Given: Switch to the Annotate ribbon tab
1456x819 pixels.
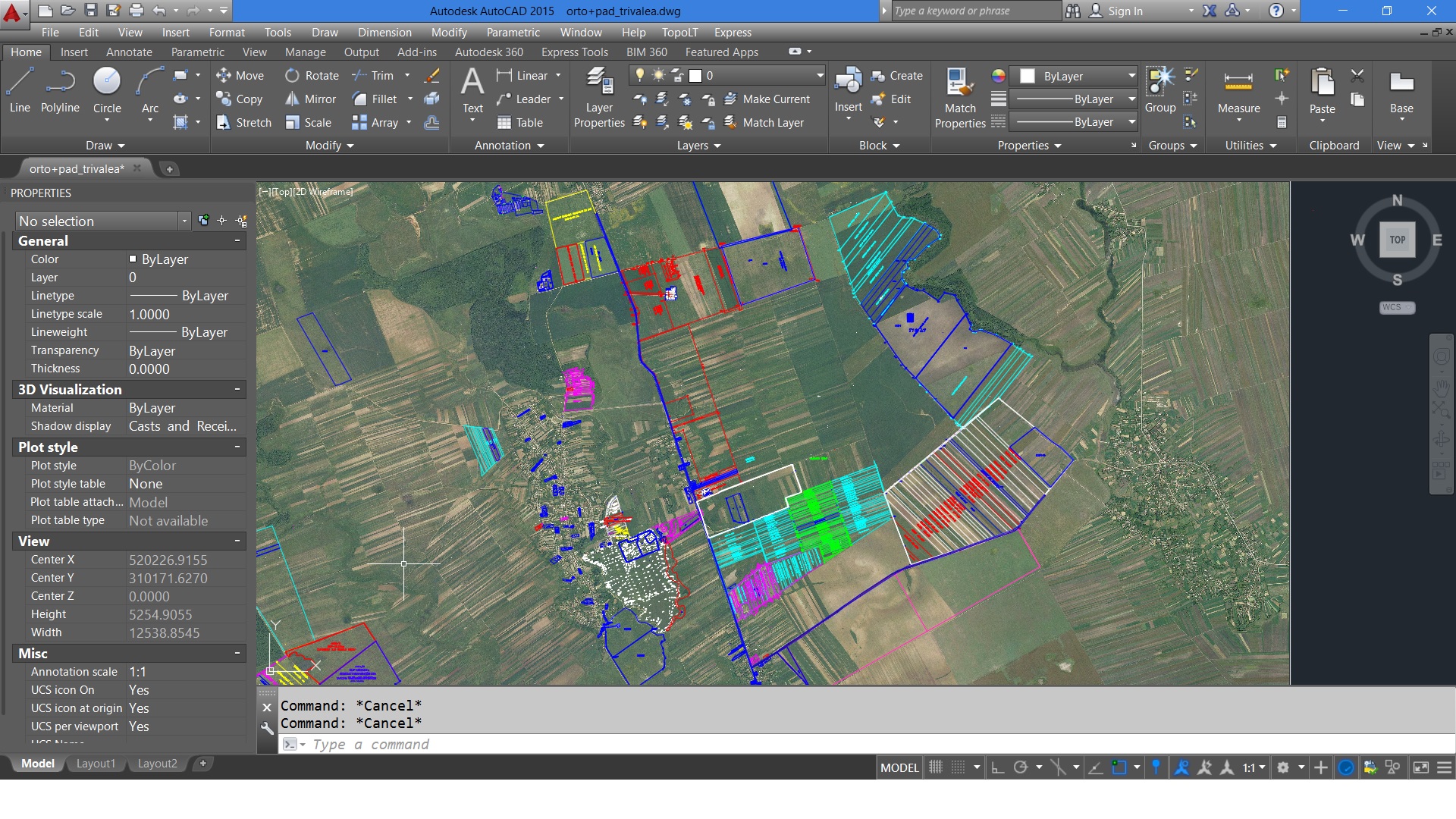Looking at the screenshot, I should (x=128, y=52).
